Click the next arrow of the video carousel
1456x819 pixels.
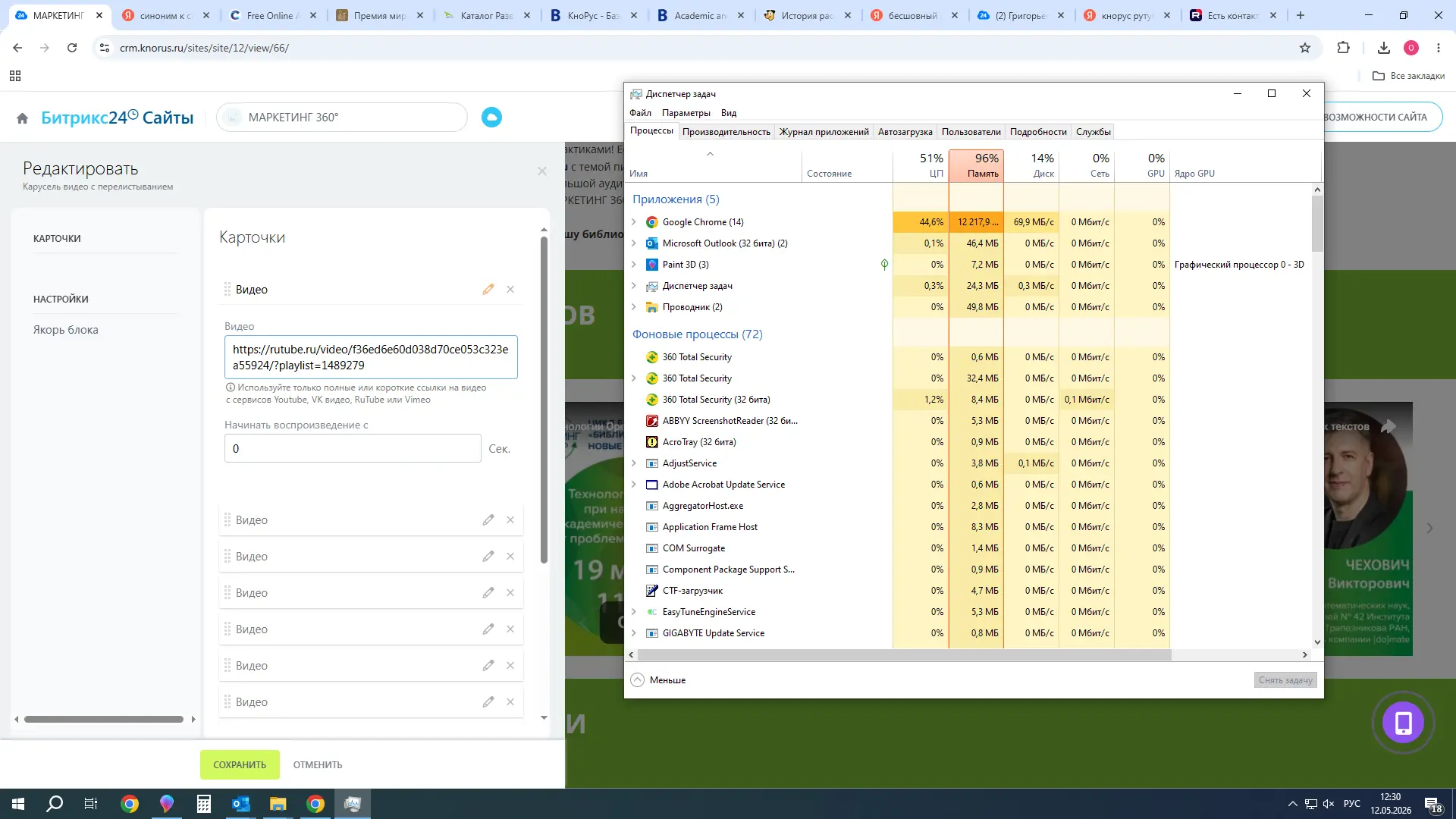1429,528
